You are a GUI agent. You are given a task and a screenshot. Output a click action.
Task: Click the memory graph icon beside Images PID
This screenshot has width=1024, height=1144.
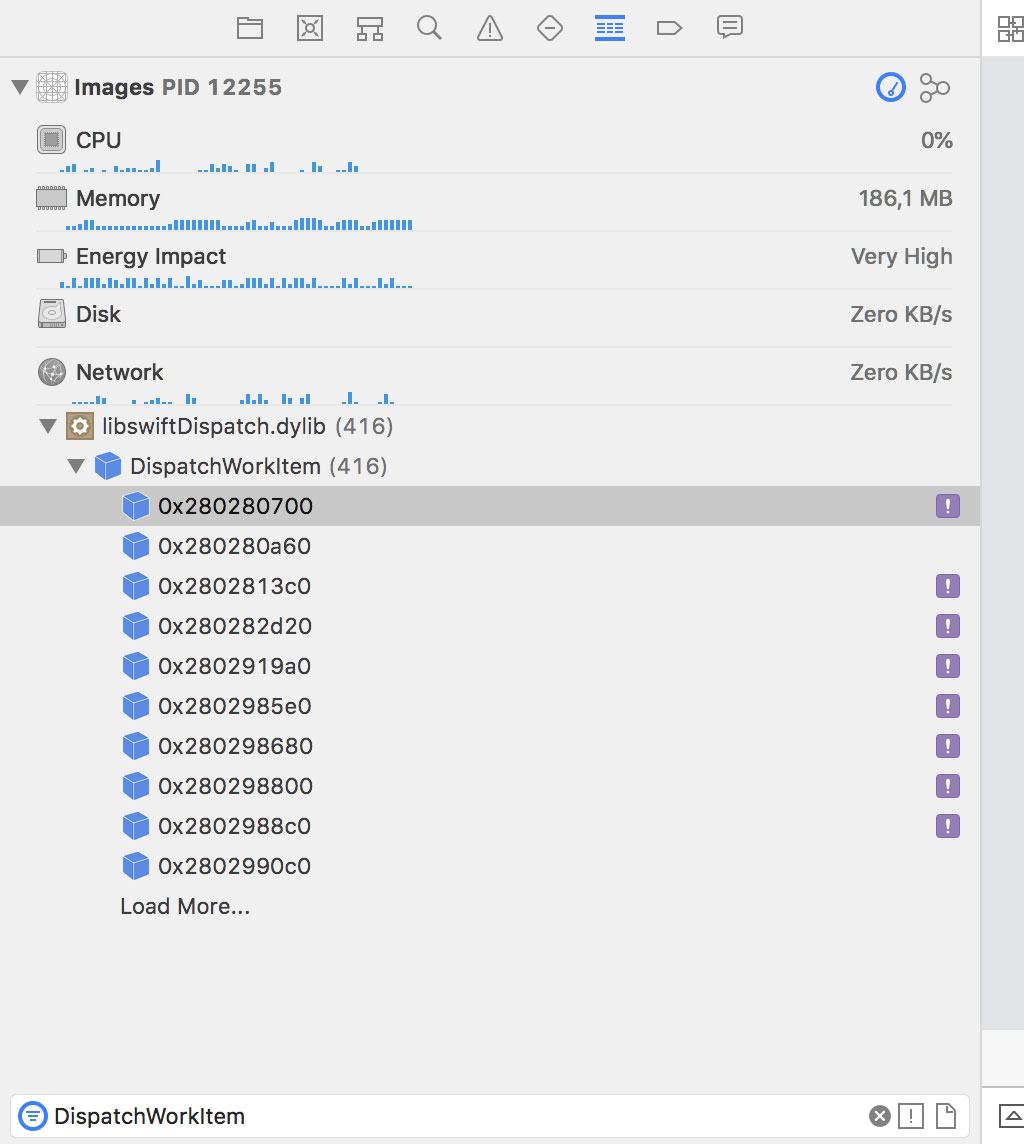click(934, 88)
